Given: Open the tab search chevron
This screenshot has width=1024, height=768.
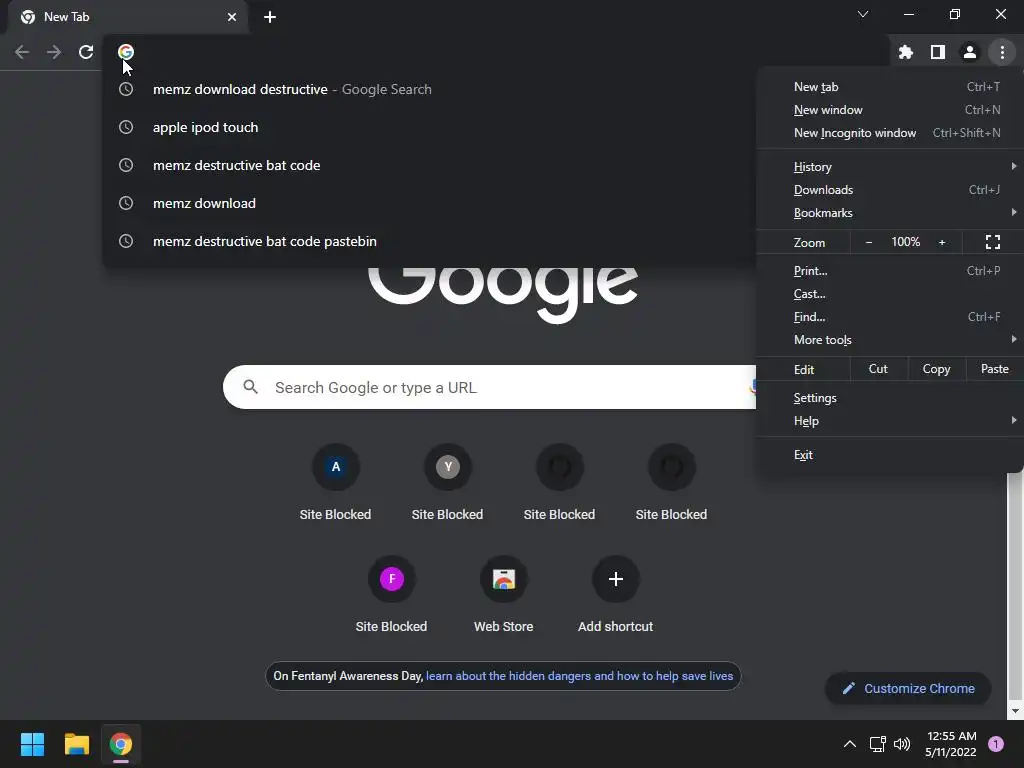Looking at the screenshot, I should coord(863,14).
